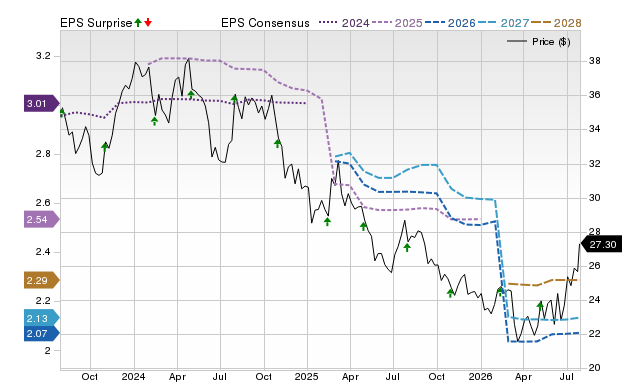Click the surprise arrow just after Apr 2025

click(x=364, y=226)
